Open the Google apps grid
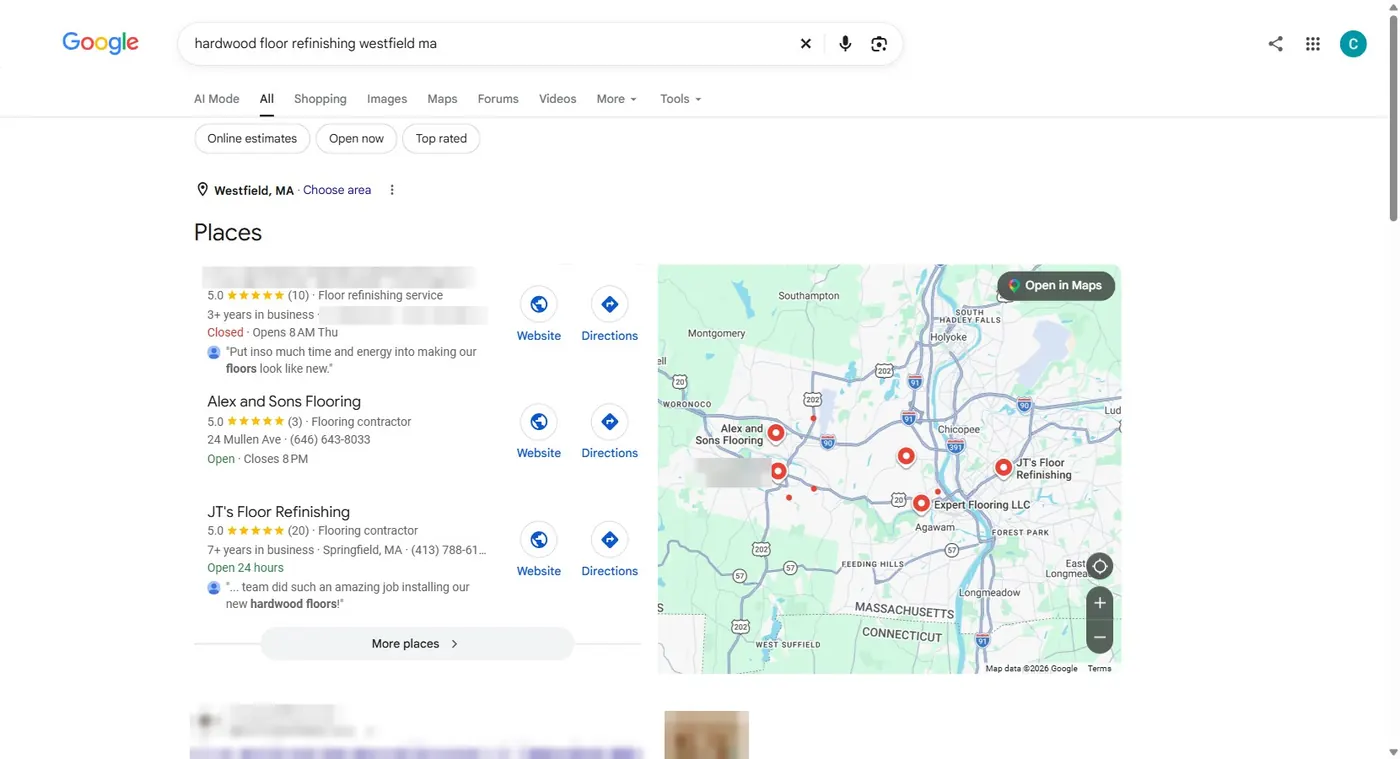This screenshot has width=1400, height=759. tap(1313, 44)
